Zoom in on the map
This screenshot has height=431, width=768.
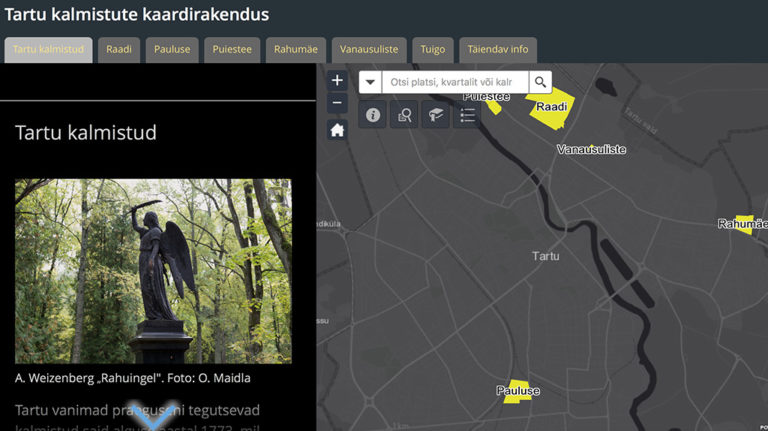[337, 80]
